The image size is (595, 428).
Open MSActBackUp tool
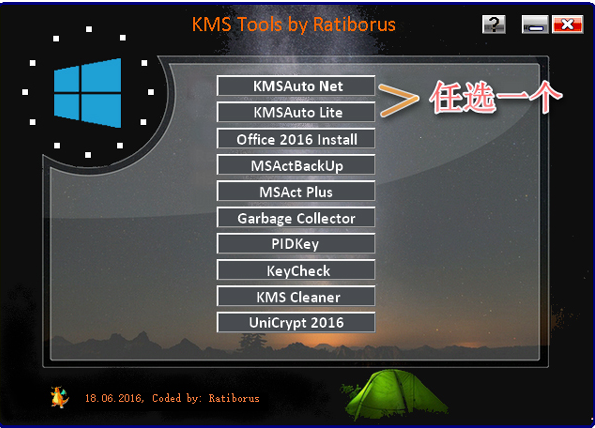point(296,165)
